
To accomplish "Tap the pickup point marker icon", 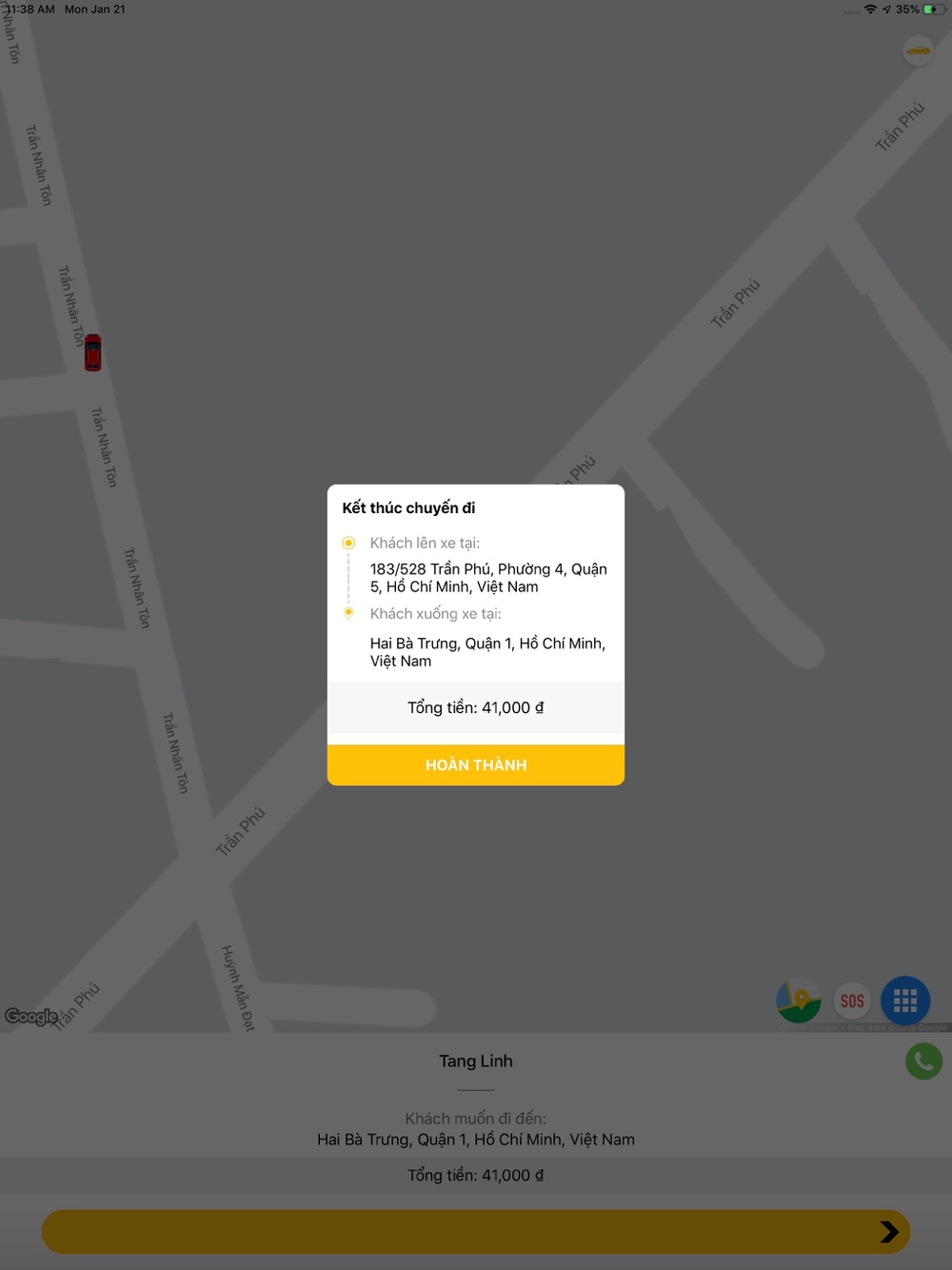I will (x=348, y=543).
